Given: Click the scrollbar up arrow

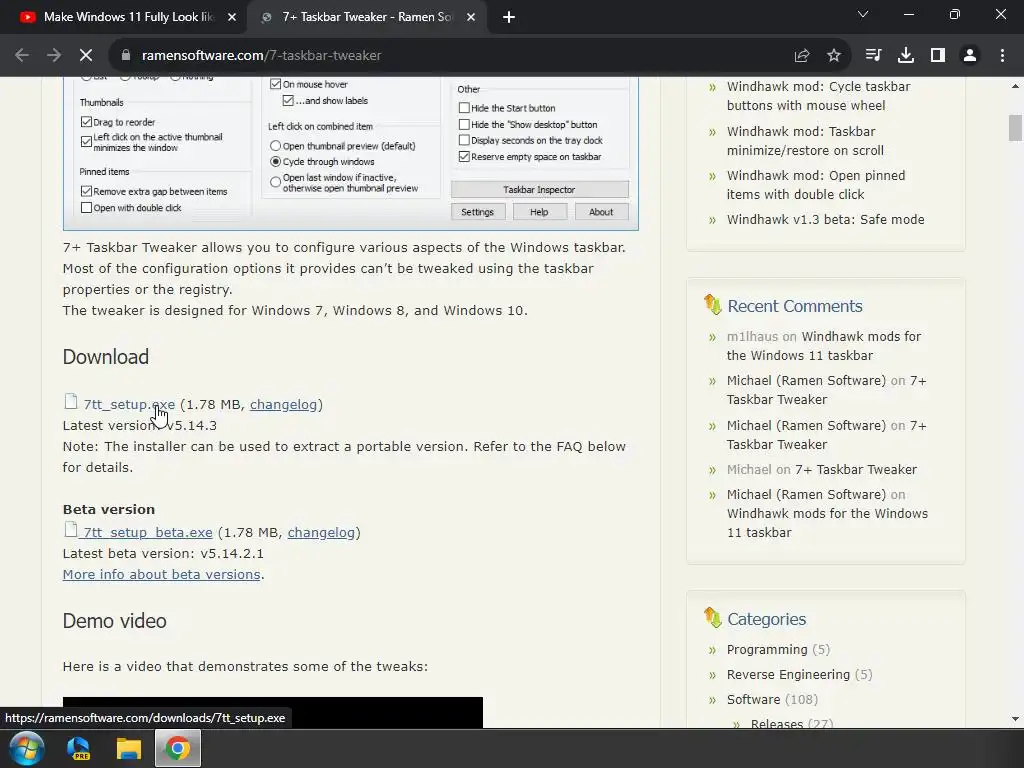Looking at the screenshot, I should click(x=1015, y=86).
